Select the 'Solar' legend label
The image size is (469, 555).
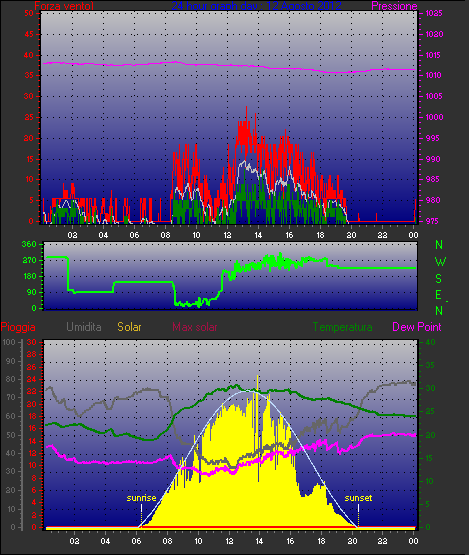(x=129, y=327)
